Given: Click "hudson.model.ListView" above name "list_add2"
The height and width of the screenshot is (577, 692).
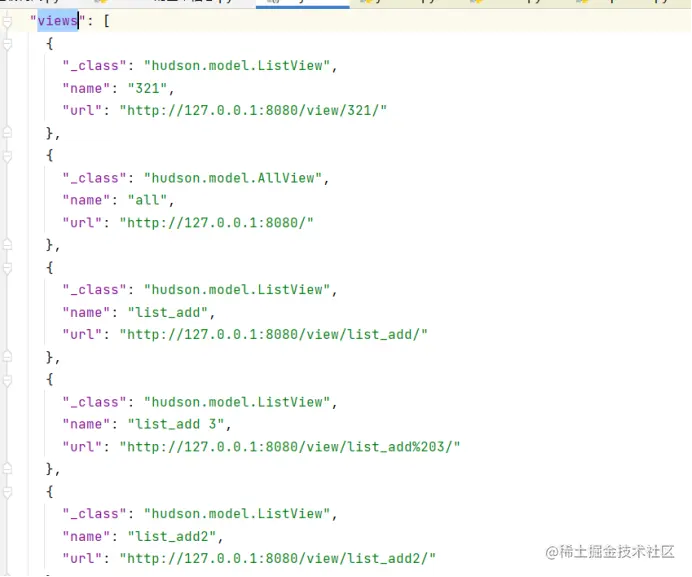Looking at the screenshot, I should (x=237, y=514).
